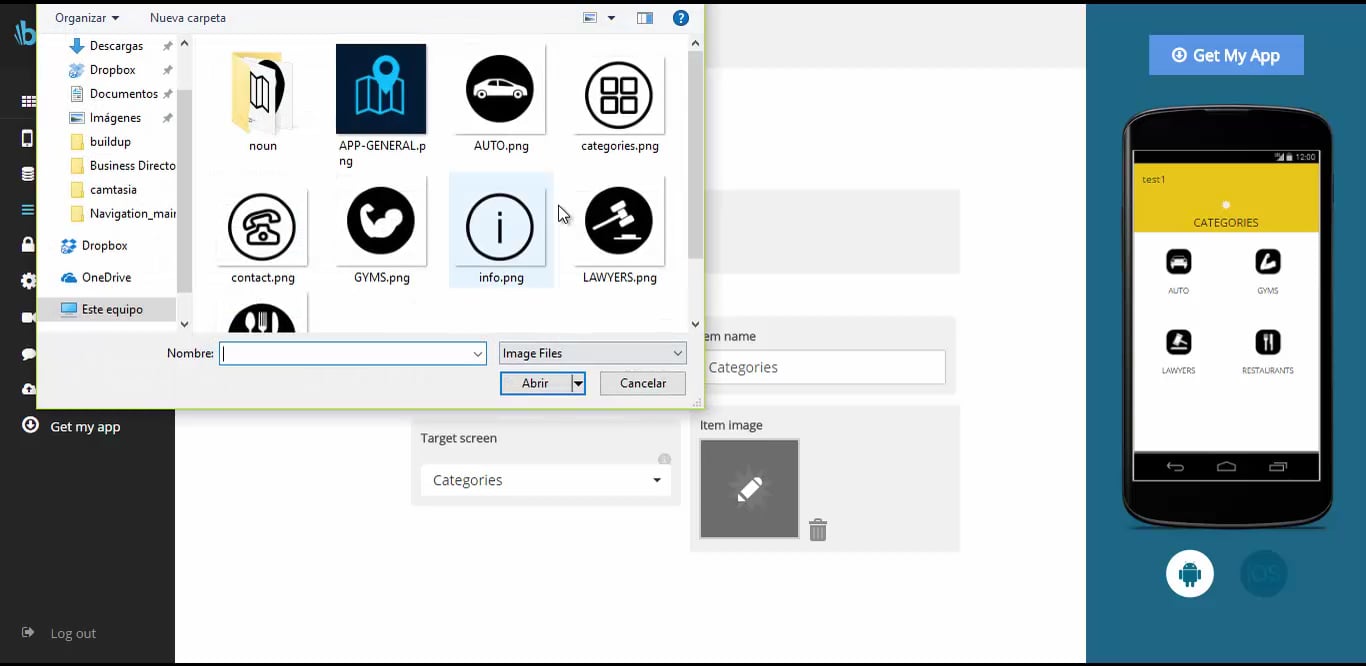1366x666 pixels.
Task: Switch preview to iOS
Action: 1264,574
